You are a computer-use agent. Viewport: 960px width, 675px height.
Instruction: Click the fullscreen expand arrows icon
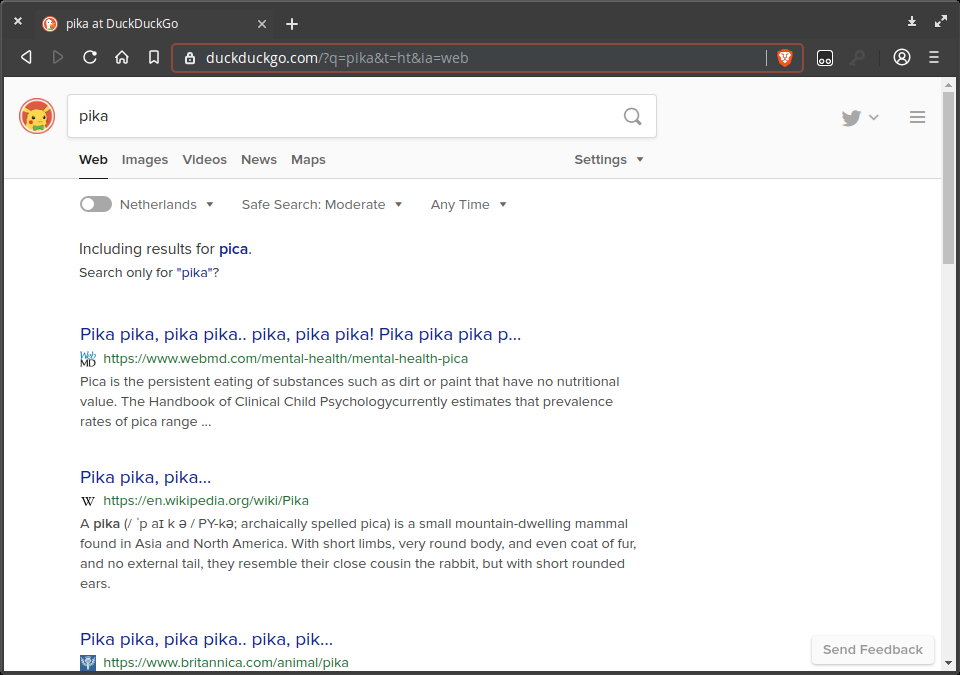pyautogui.click(x=941, y=21)
